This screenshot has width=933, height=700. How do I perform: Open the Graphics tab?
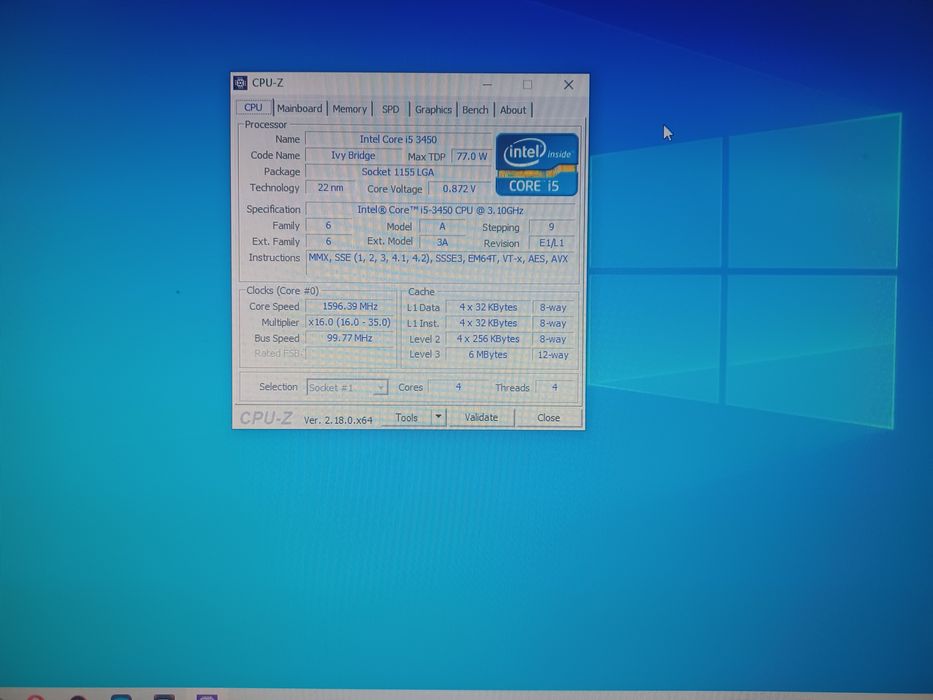[x=433, y=110]
